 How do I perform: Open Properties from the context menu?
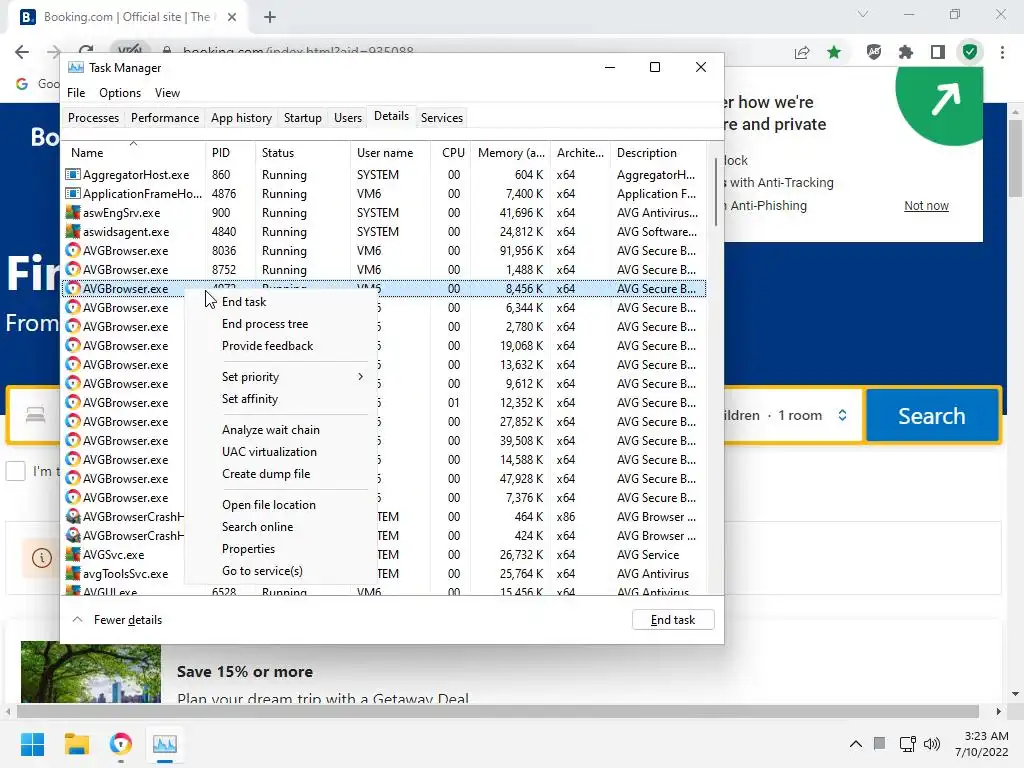tap(281, 549)
